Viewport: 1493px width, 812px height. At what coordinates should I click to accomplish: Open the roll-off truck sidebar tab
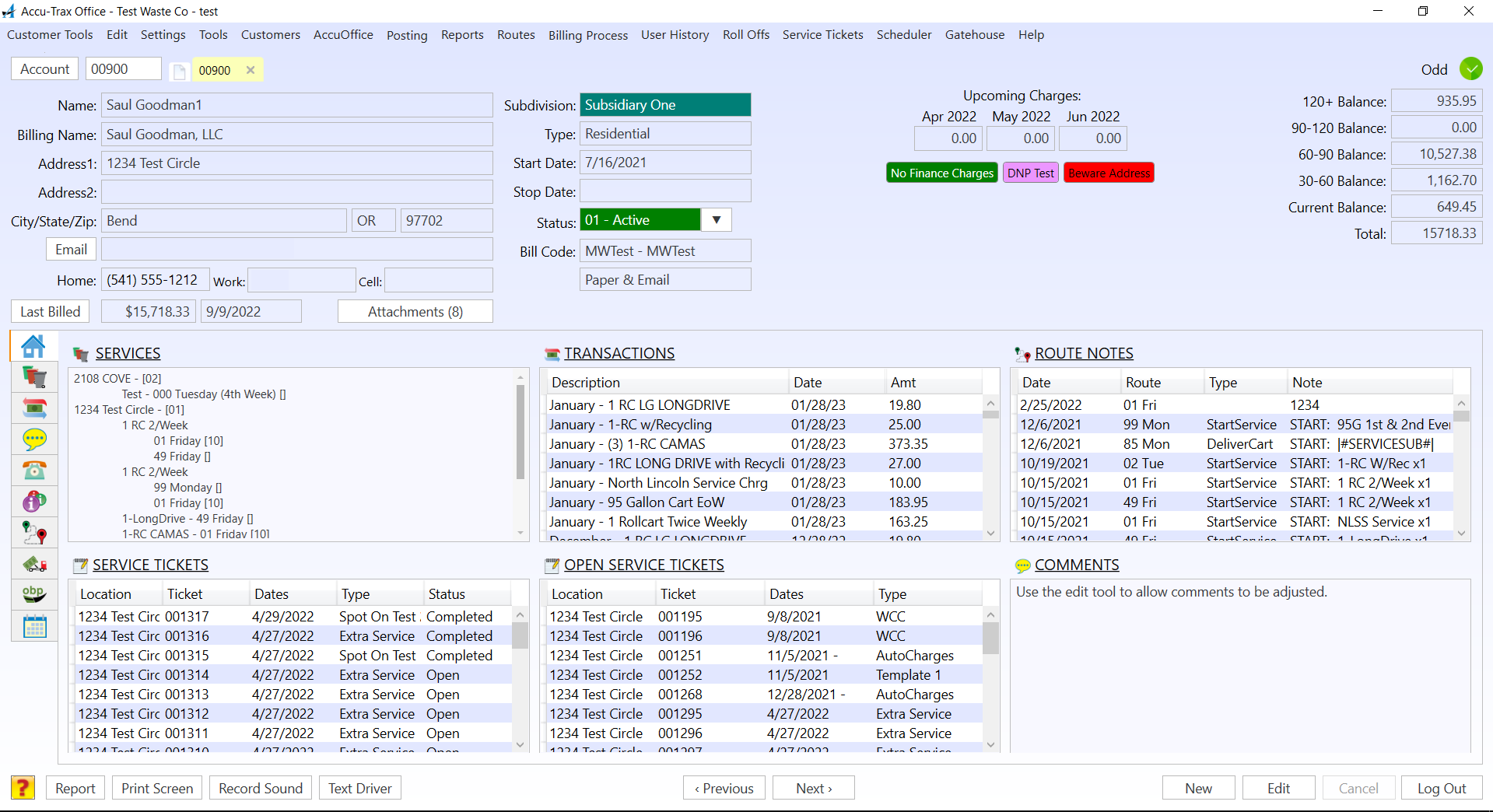(34, 564)
